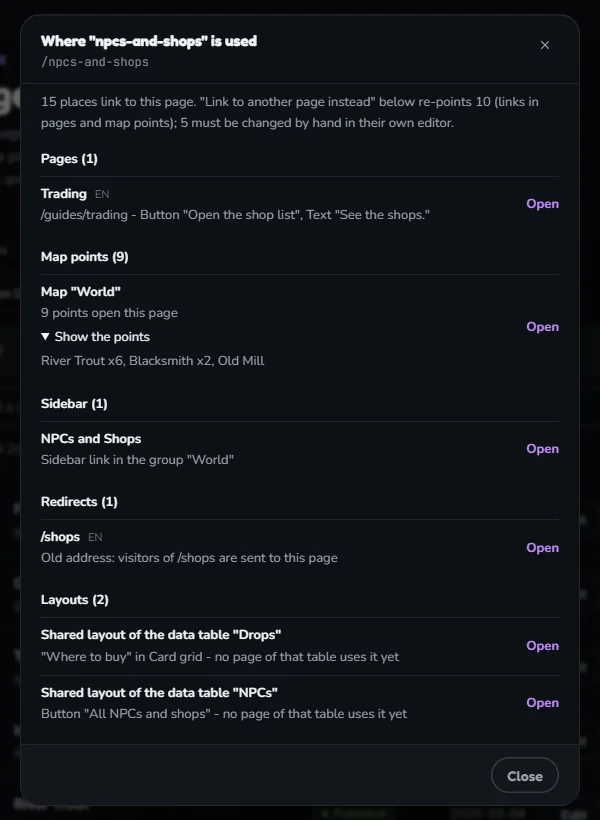Click the Close button at the bottom
The image size is (600, 820).
(x=525, y=776)
